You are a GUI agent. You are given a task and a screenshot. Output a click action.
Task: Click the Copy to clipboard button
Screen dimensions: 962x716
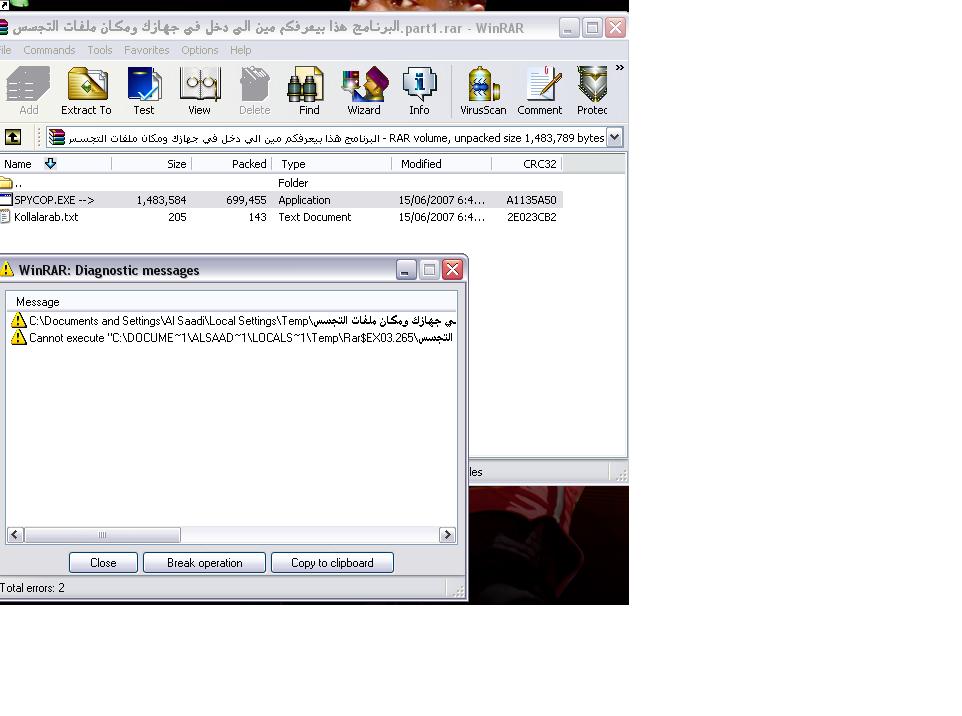click(x=332, y=563)
